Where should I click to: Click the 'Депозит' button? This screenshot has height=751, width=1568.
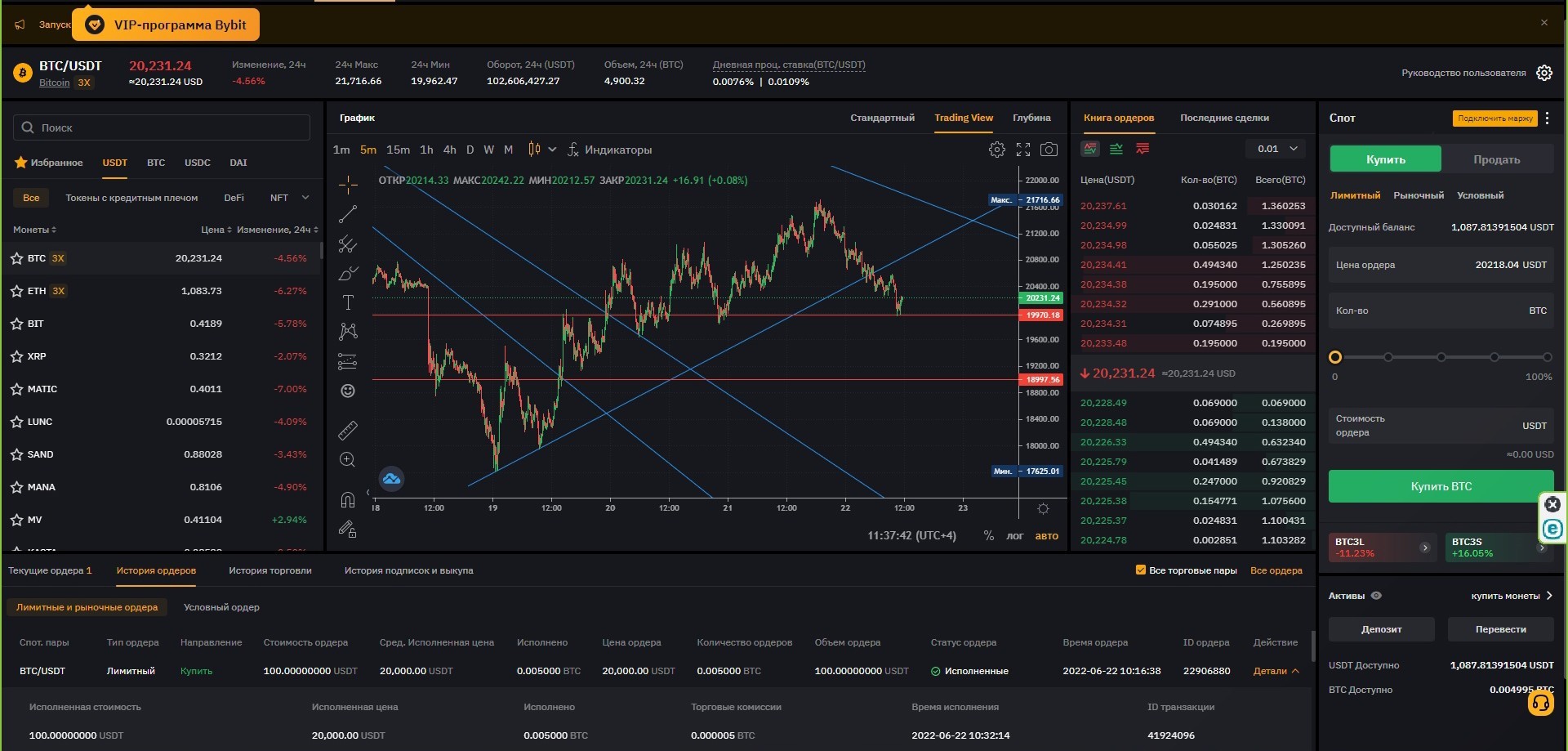pyautogui.click(x=1382, y=629)
